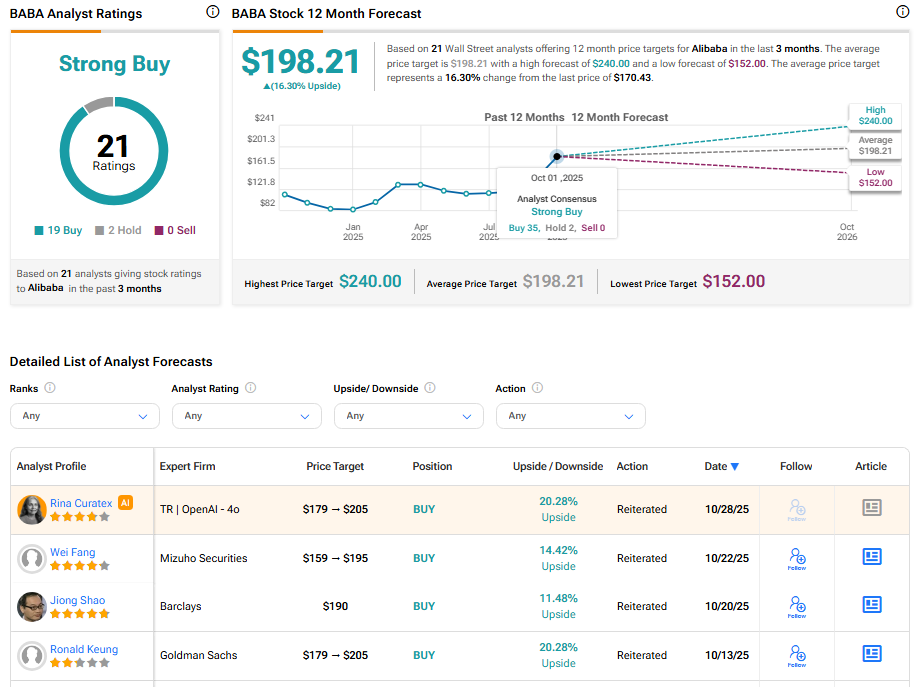Click the Oct 2025 chart data point

557,156
